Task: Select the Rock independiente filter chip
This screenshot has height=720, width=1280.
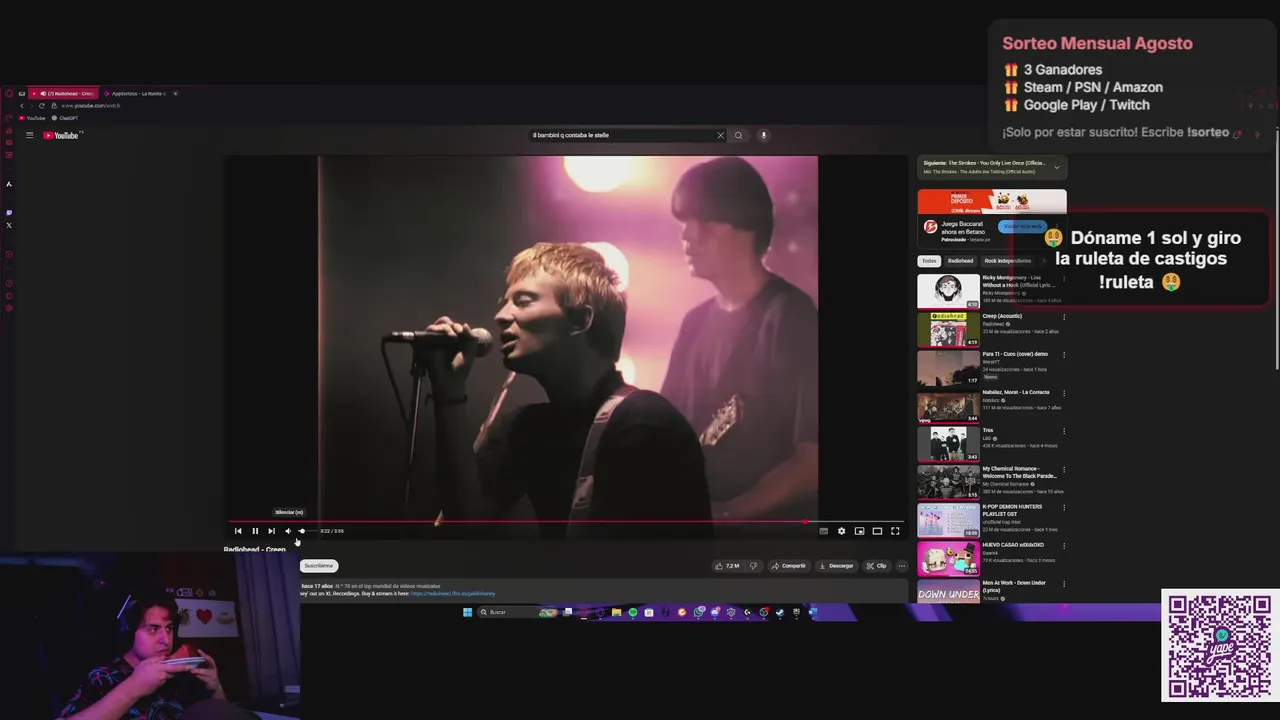Action: tap(1007, 261)
